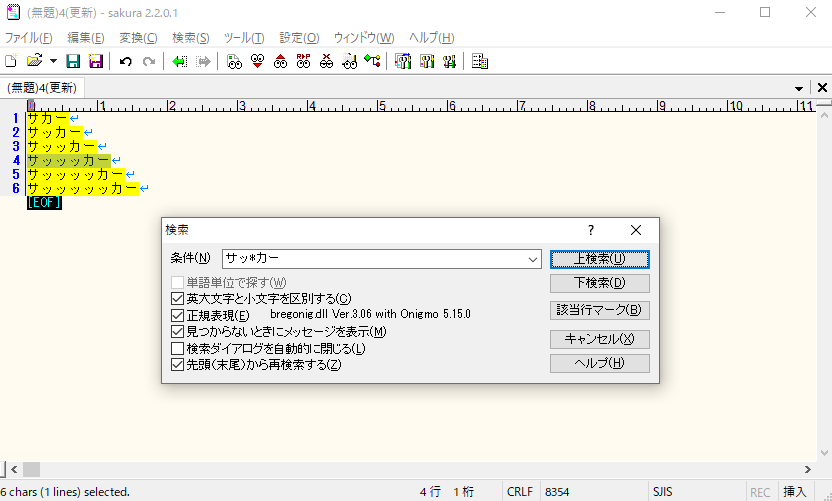This screenshot has height=501, width=832.
Task: Expand the 条件 search history dropdown
Action: pyautogui.click(x=531, y=259)
